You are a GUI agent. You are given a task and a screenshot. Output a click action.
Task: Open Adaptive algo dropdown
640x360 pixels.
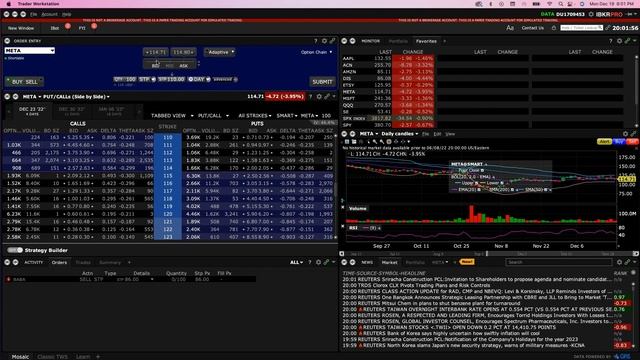[220, 52]
